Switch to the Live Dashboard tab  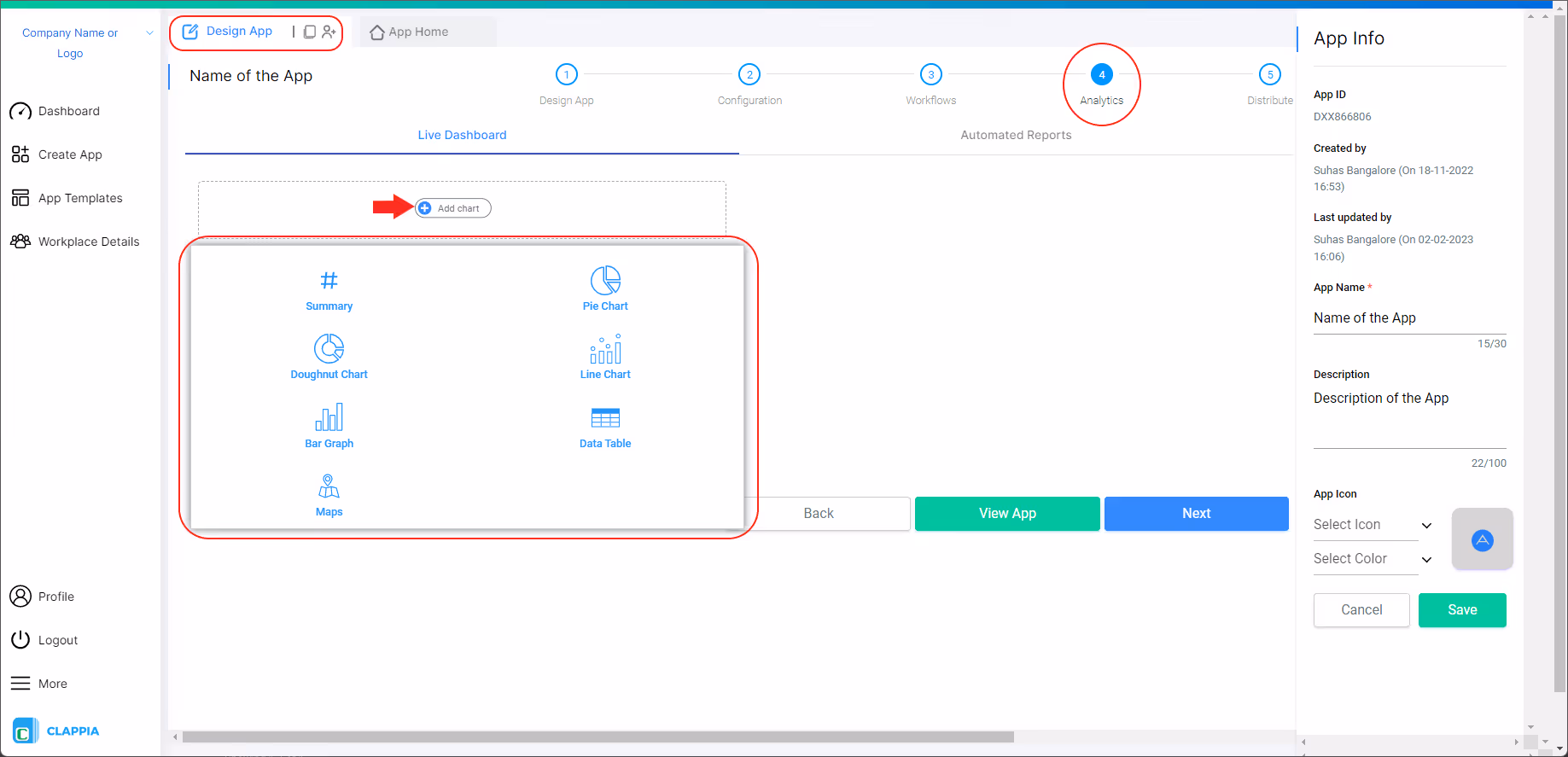(462, 135)
